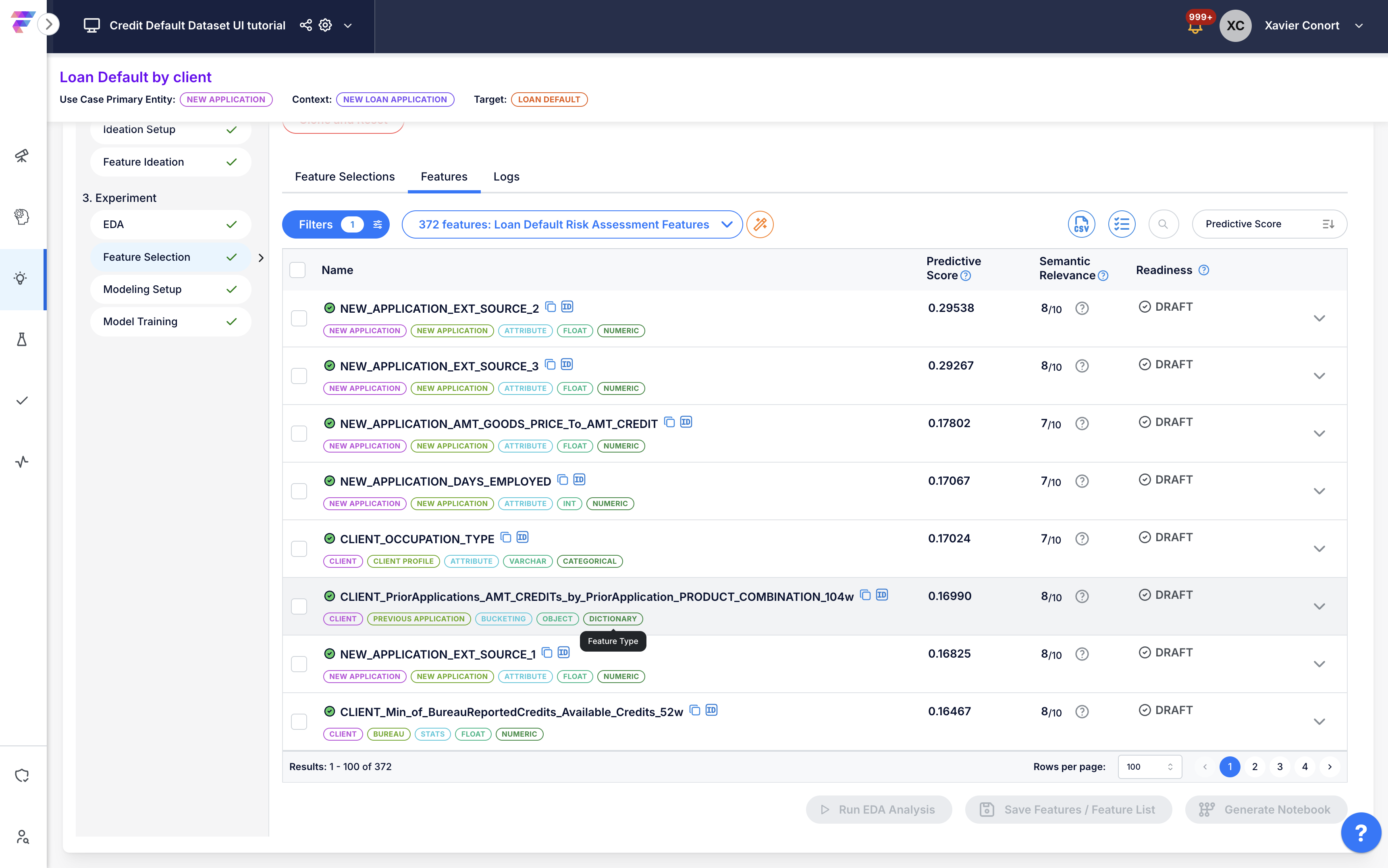Copy NEW_APPLICATION_EXT_SOURCE_2 feature name icon

coord(551,307)
